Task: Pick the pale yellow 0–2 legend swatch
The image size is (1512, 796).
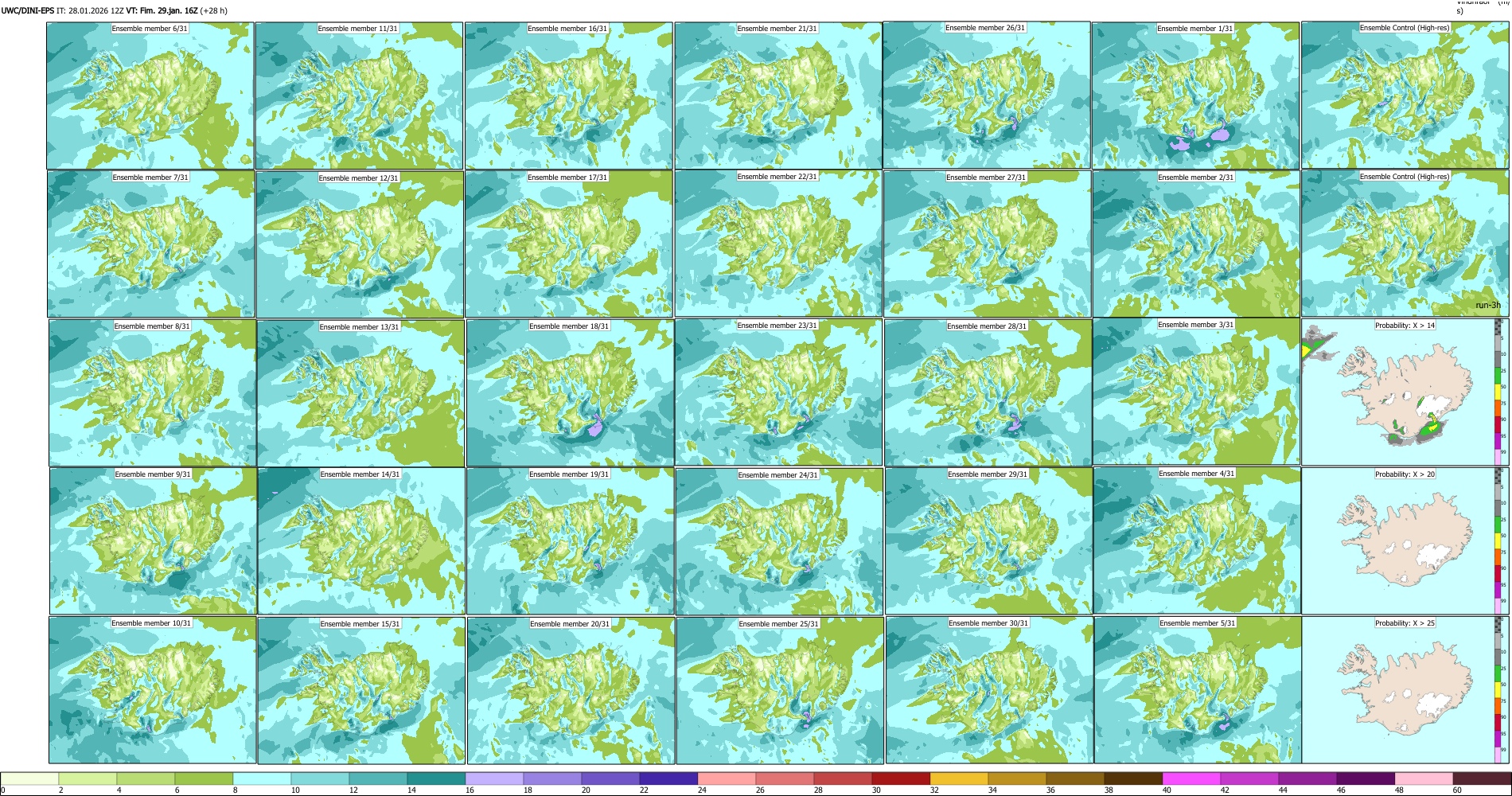Action: click(29, 778)
